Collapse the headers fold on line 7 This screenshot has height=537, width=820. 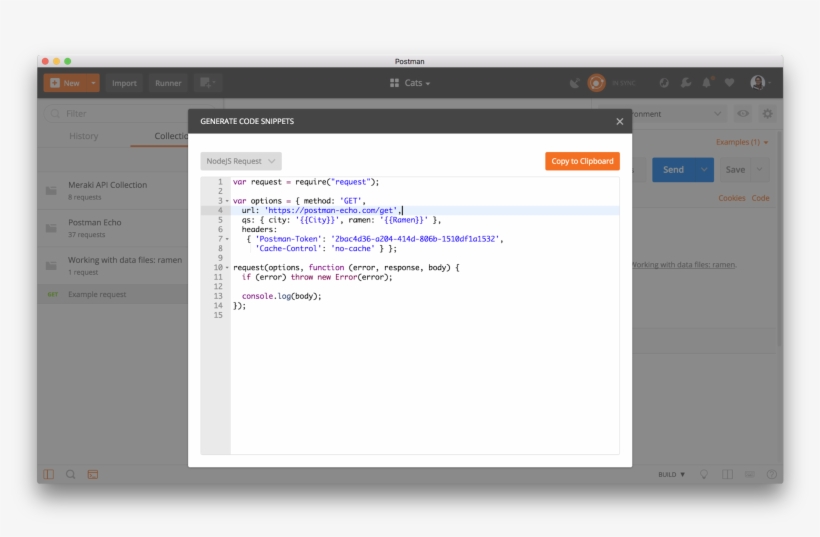click(x=228, y=239)
